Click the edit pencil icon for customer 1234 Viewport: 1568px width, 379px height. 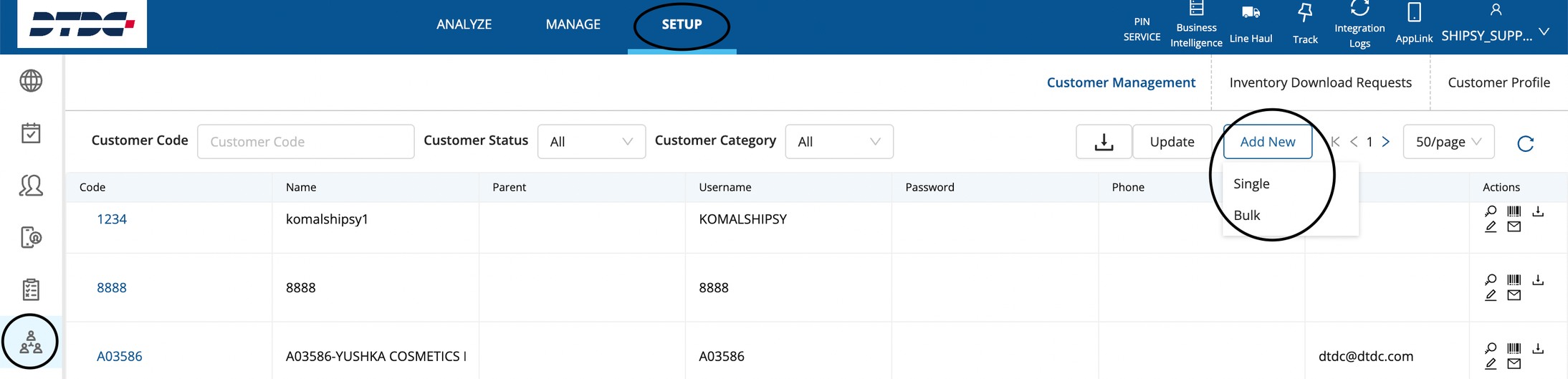[1491, 227]
